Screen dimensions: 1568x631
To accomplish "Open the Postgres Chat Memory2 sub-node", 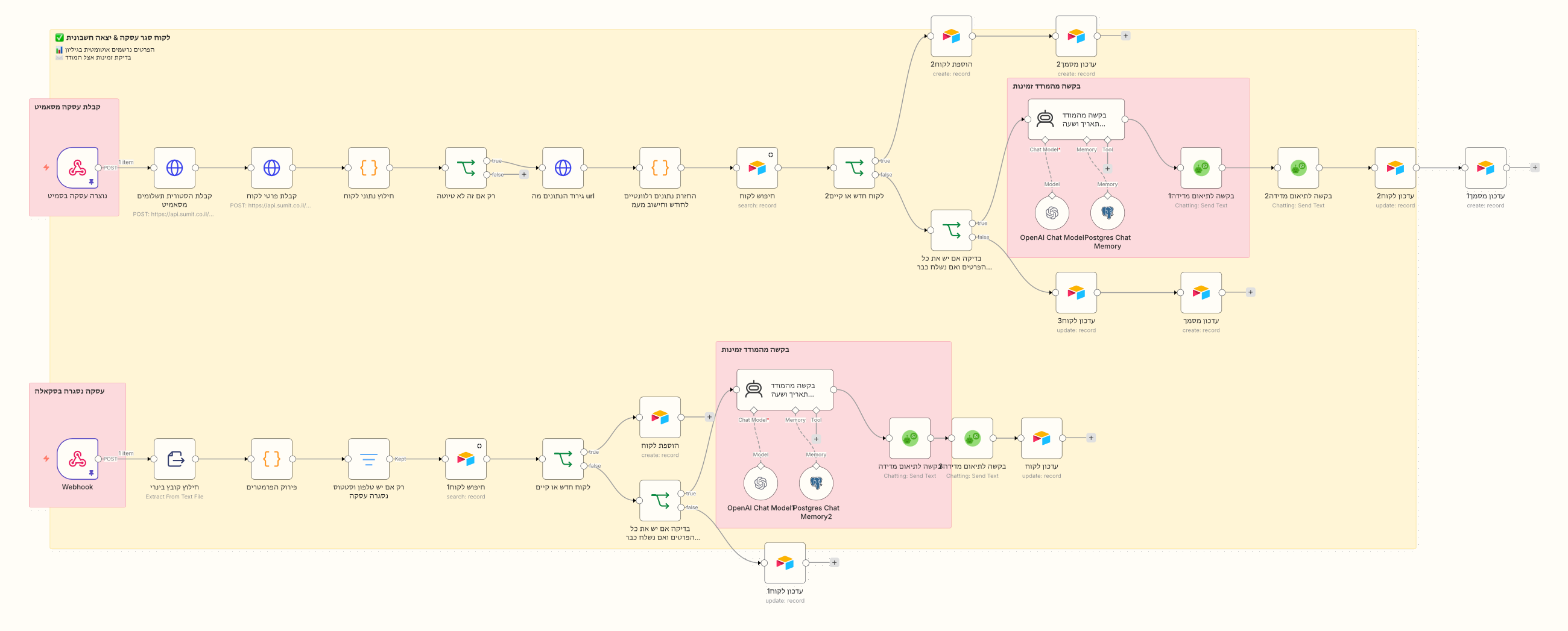I will point(816,483).
